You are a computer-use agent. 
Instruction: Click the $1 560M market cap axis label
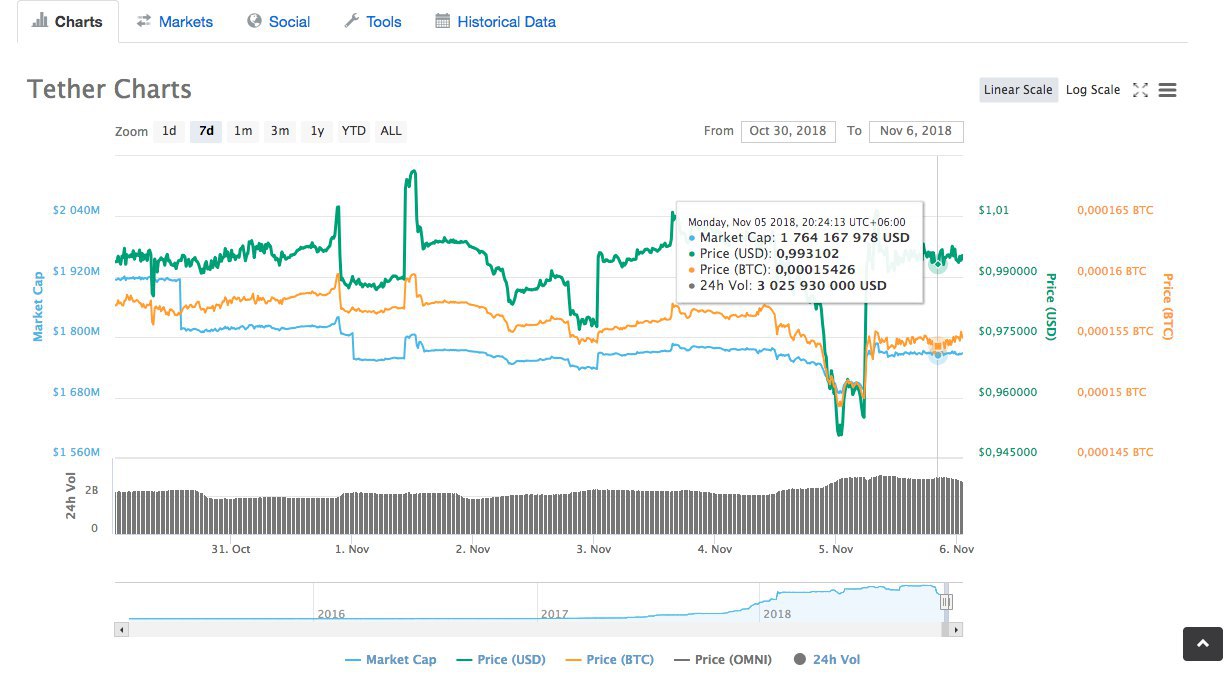point(77,453)
